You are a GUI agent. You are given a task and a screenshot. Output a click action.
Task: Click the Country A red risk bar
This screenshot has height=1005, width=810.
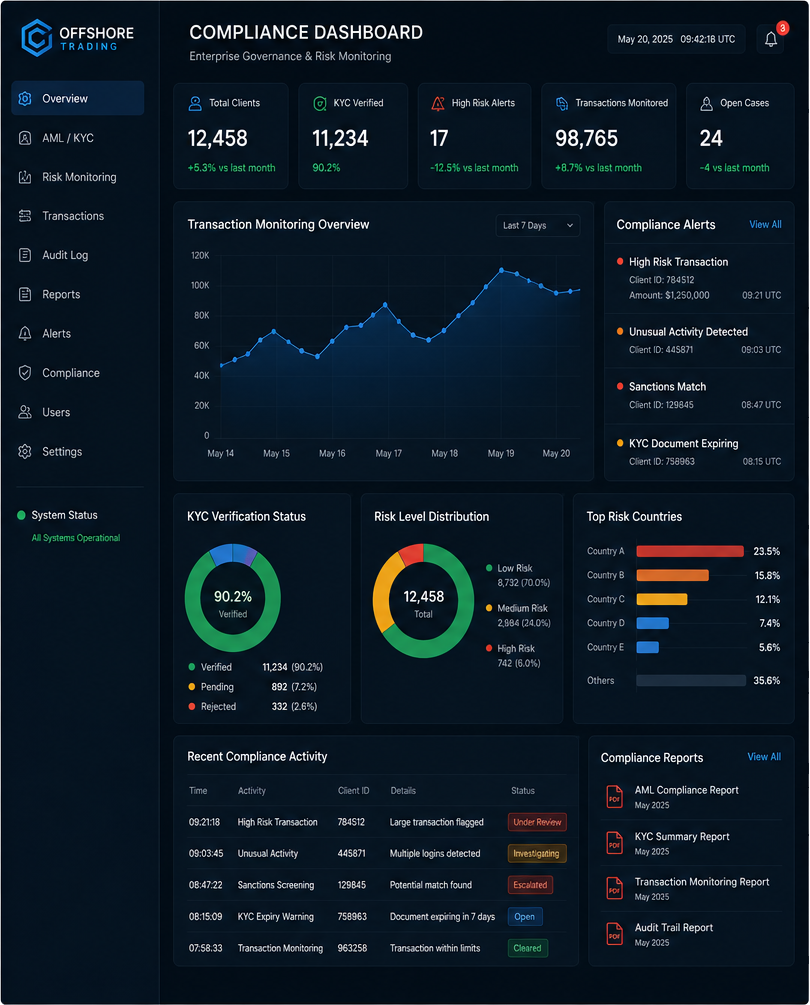pos(690,551)
